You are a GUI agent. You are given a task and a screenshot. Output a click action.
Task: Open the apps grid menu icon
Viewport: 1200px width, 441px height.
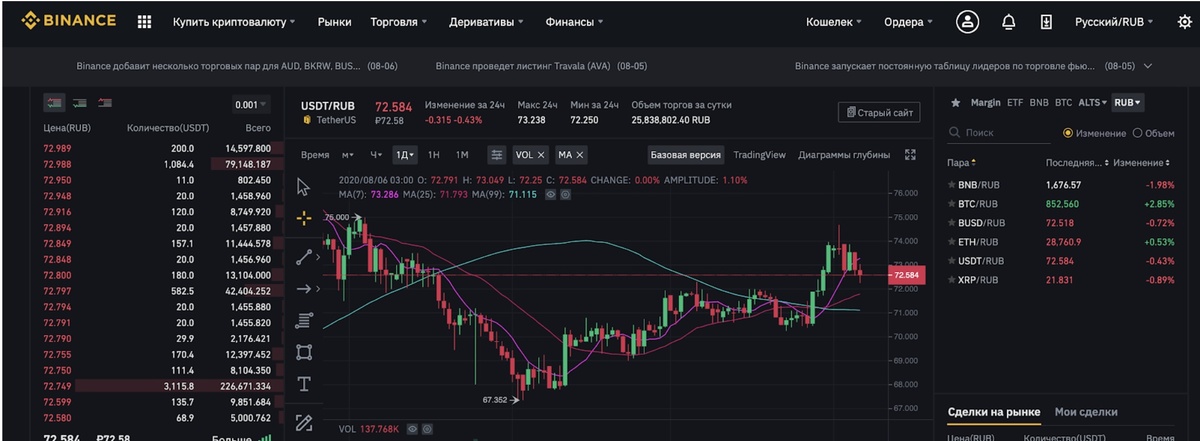(144, 21)
